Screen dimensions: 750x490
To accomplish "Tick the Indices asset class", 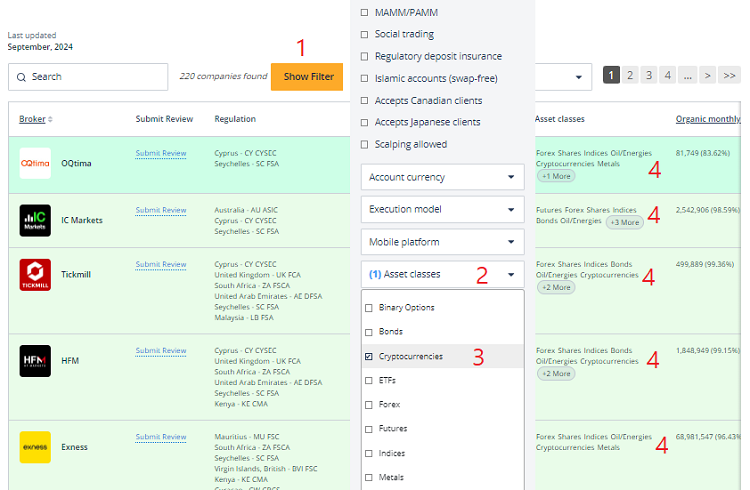I will [x=369, y=453].
